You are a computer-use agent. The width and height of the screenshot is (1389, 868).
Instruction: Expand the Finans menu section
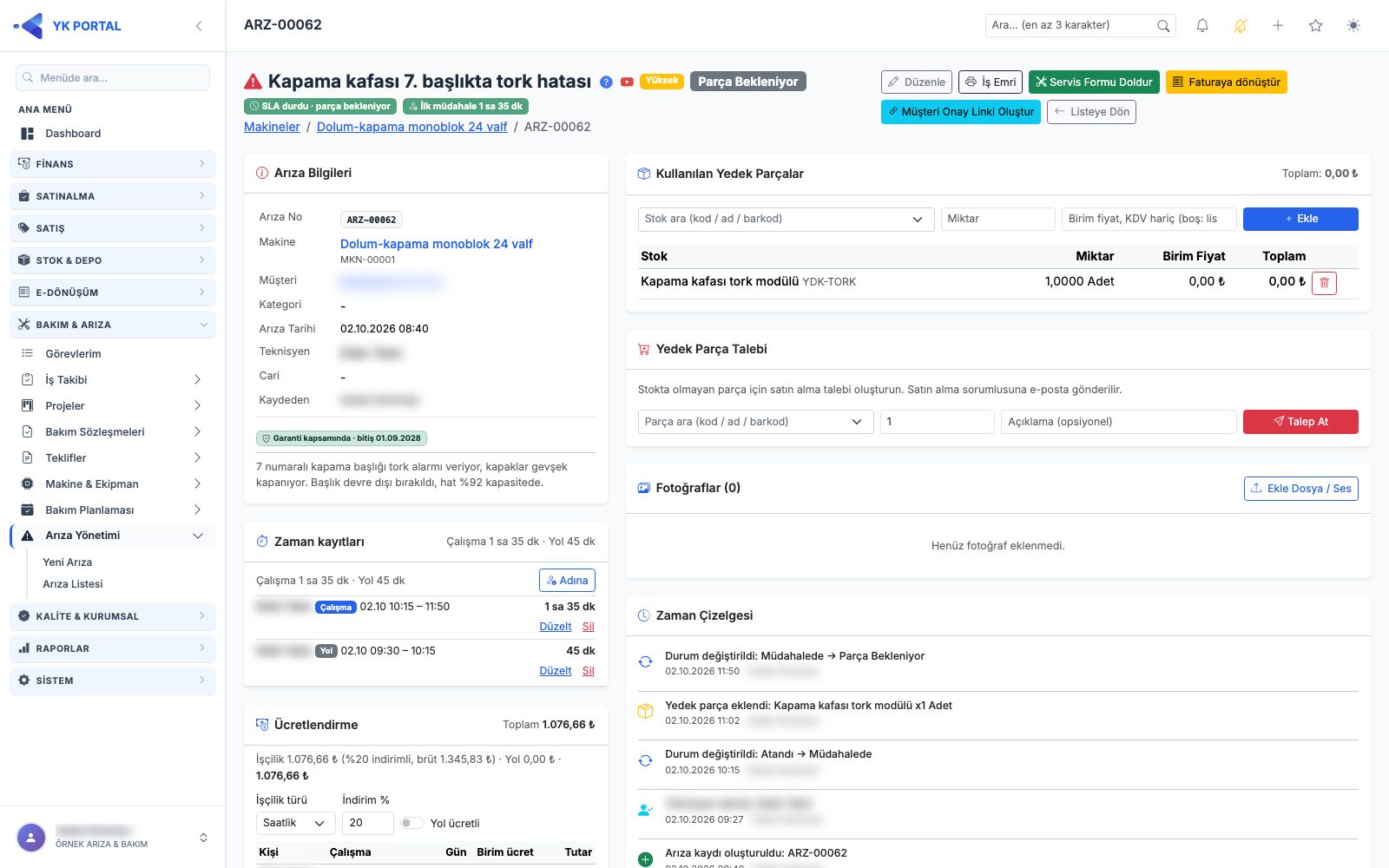click(x=113, y=164)
